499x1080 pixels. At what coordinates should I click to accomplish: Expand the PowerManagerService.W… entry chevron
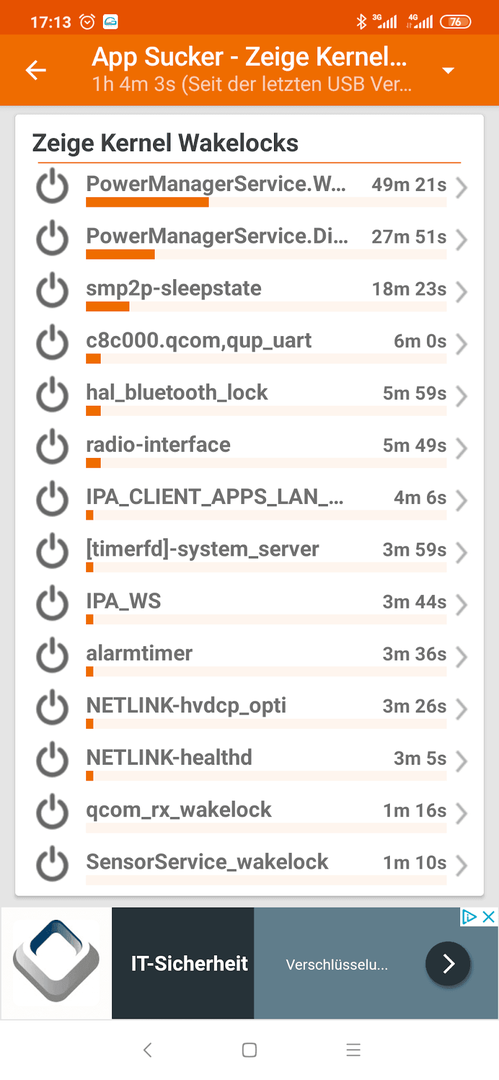pos(462,187)
